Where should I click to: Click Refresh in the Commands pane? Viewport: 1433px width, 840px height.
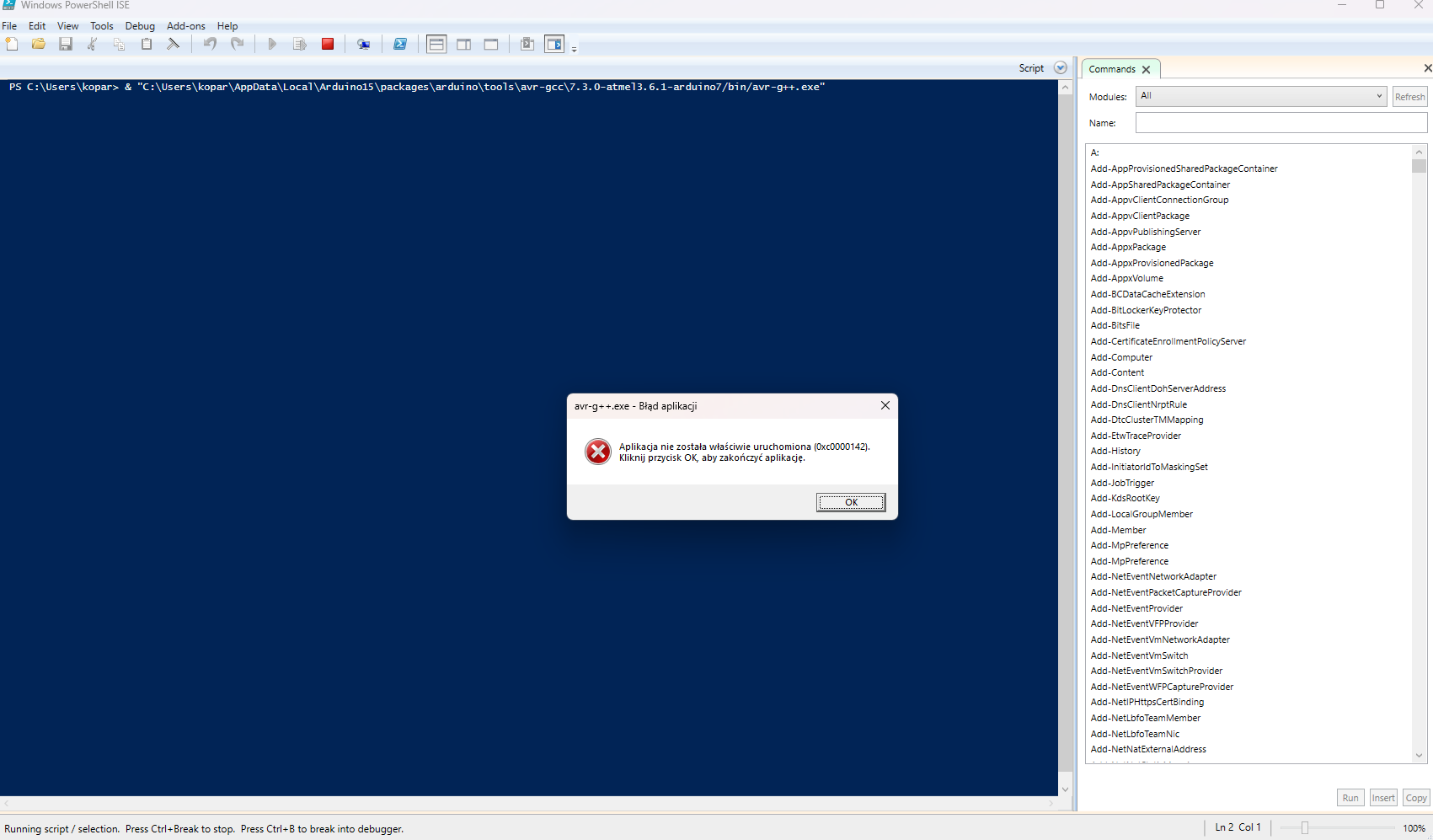coord(1409,96)
